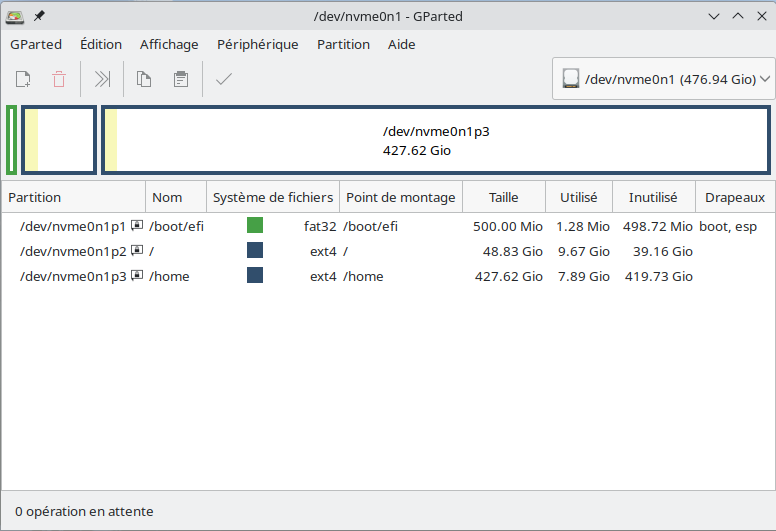The width and height of the screenshot is (776, 531).
Task: Sort by the Inutilisé column header
Action: [654, 197]
